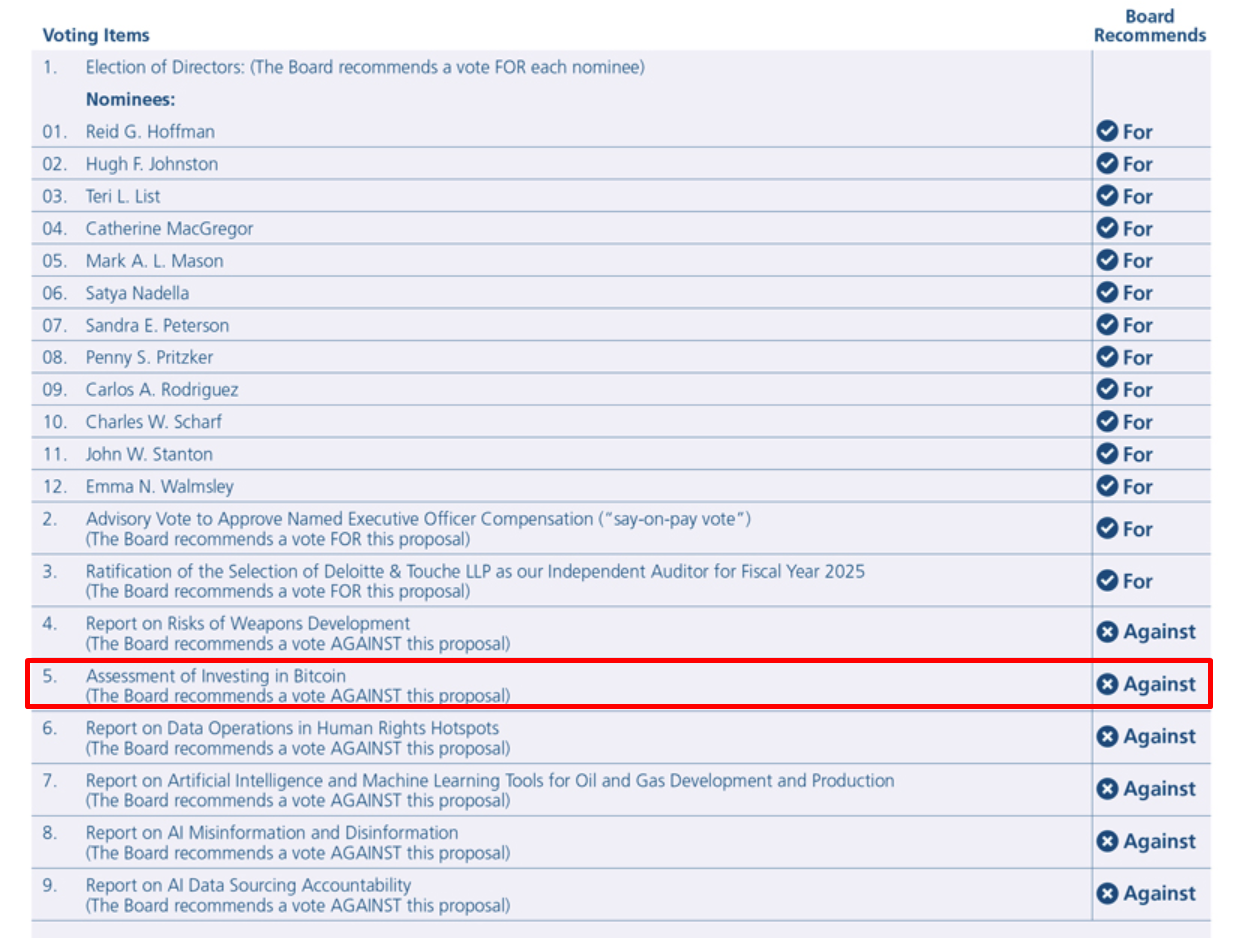
Task: Click the For checkmark icon beside Reid G. Hoffman
Action: tap(1107, 131)
